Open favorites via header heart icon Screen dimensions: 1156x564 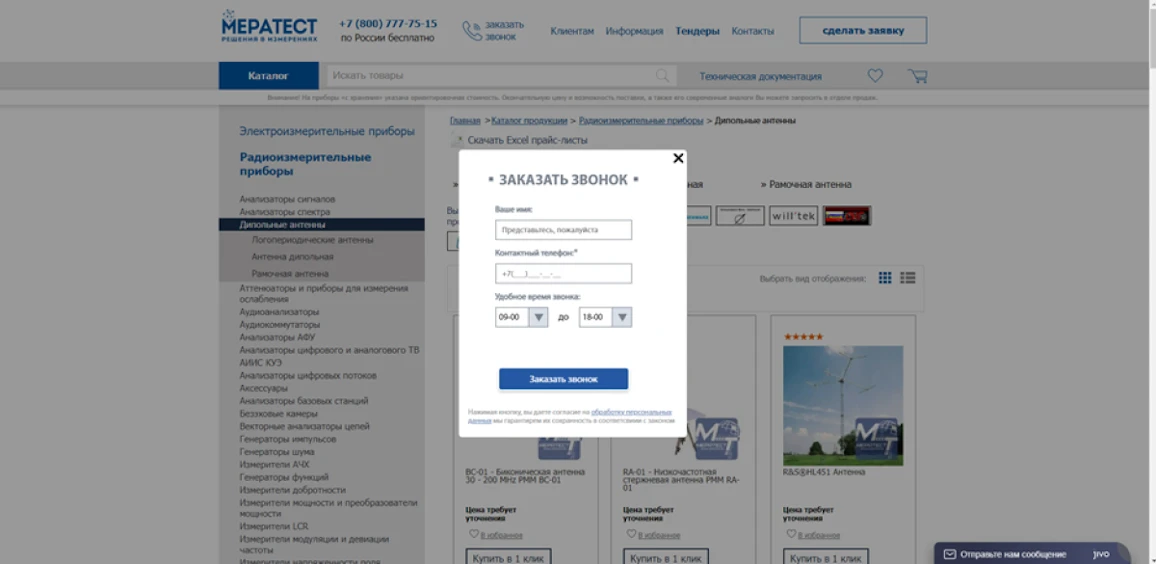coord(875,76)
